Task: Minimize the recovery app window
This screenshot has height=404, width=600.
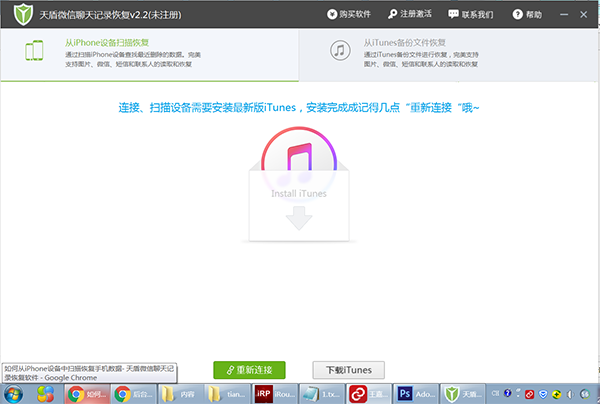Action: coord(564,15)
